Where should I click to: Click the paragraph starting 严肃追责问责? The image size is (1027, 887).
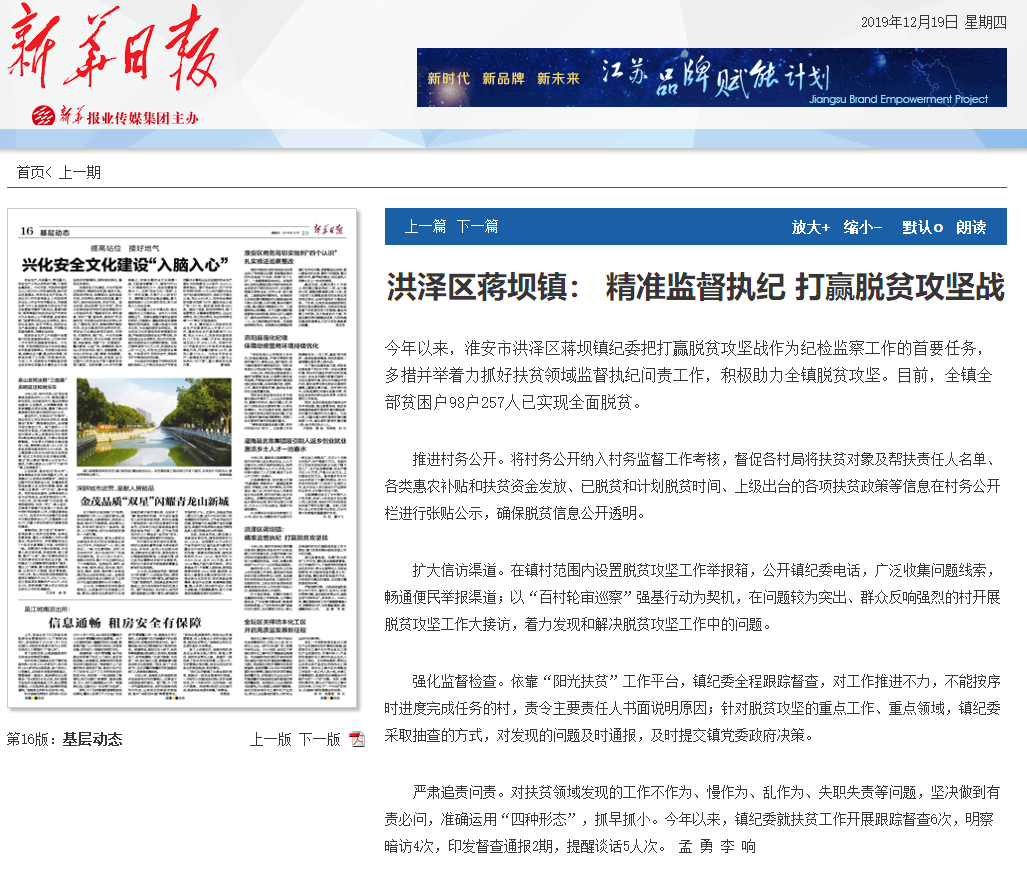(x=692, y=819)
